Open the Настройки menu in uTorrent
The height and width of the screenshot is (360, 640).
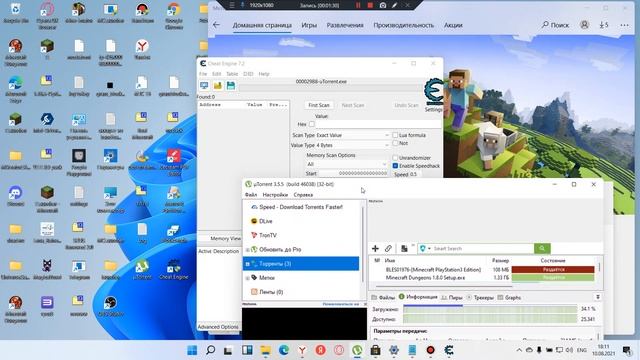coord(275,195)
